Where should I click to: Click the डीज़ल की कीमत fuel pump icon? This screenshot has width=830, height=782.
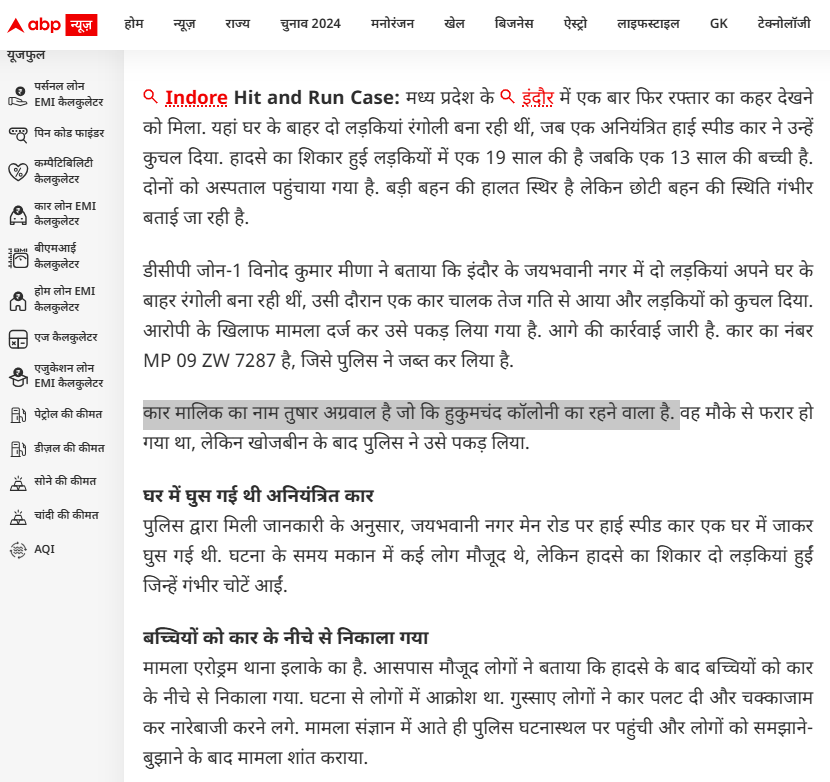tap(18, 449)
